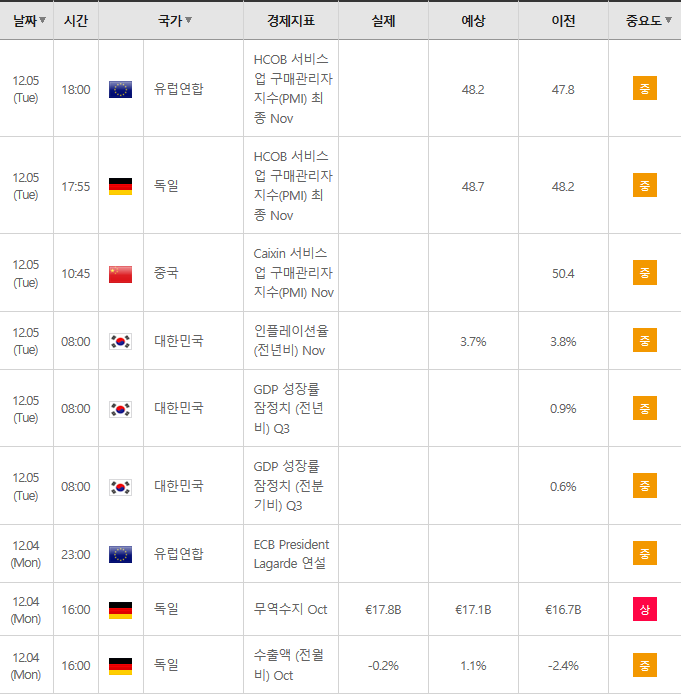Click the 예상 column header
Image resolution: width=681 pixels, height=694 pixels.
point(473,20)
